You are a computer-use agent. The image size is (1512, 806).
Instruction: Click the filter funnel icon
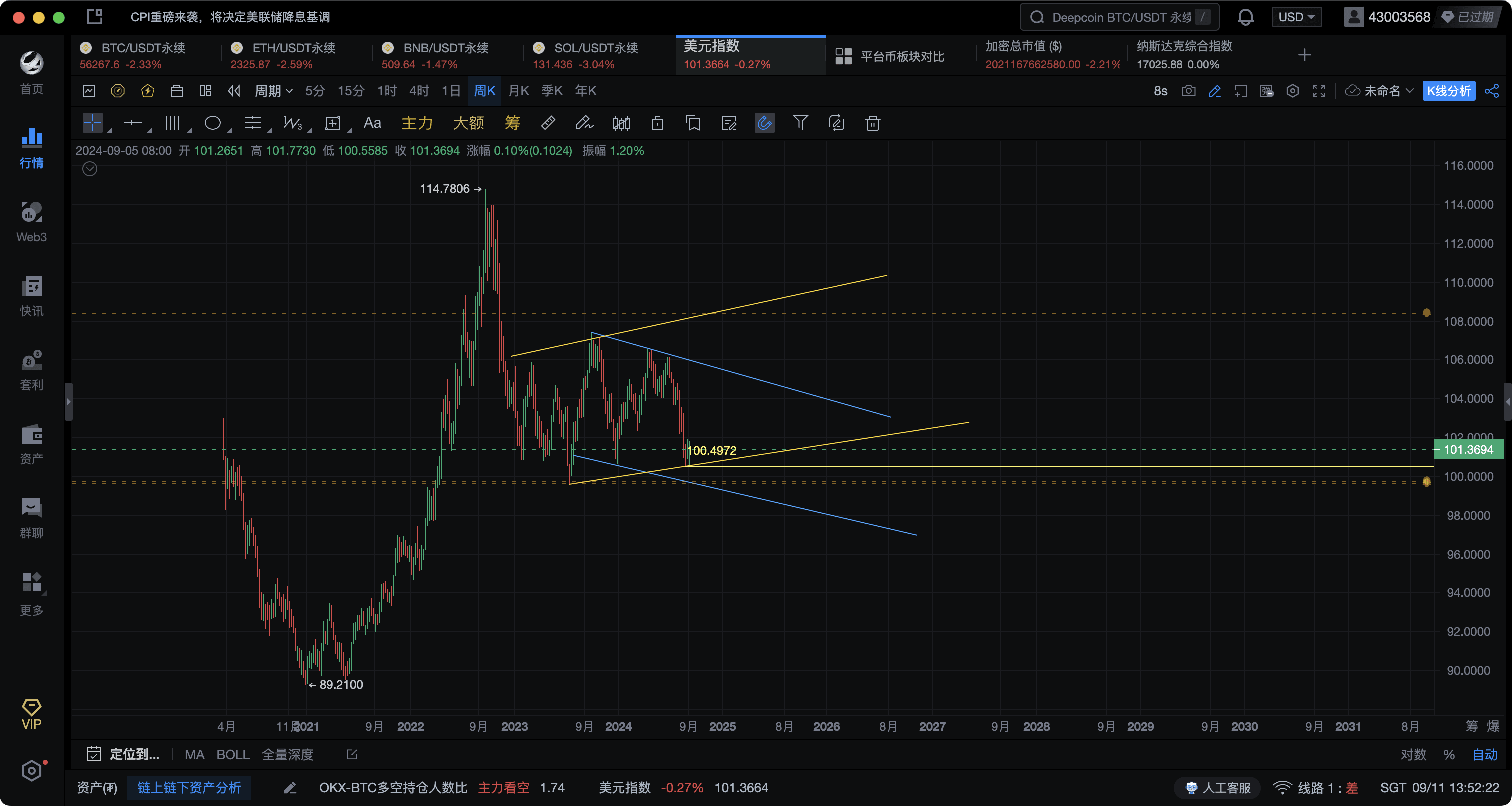800,122
